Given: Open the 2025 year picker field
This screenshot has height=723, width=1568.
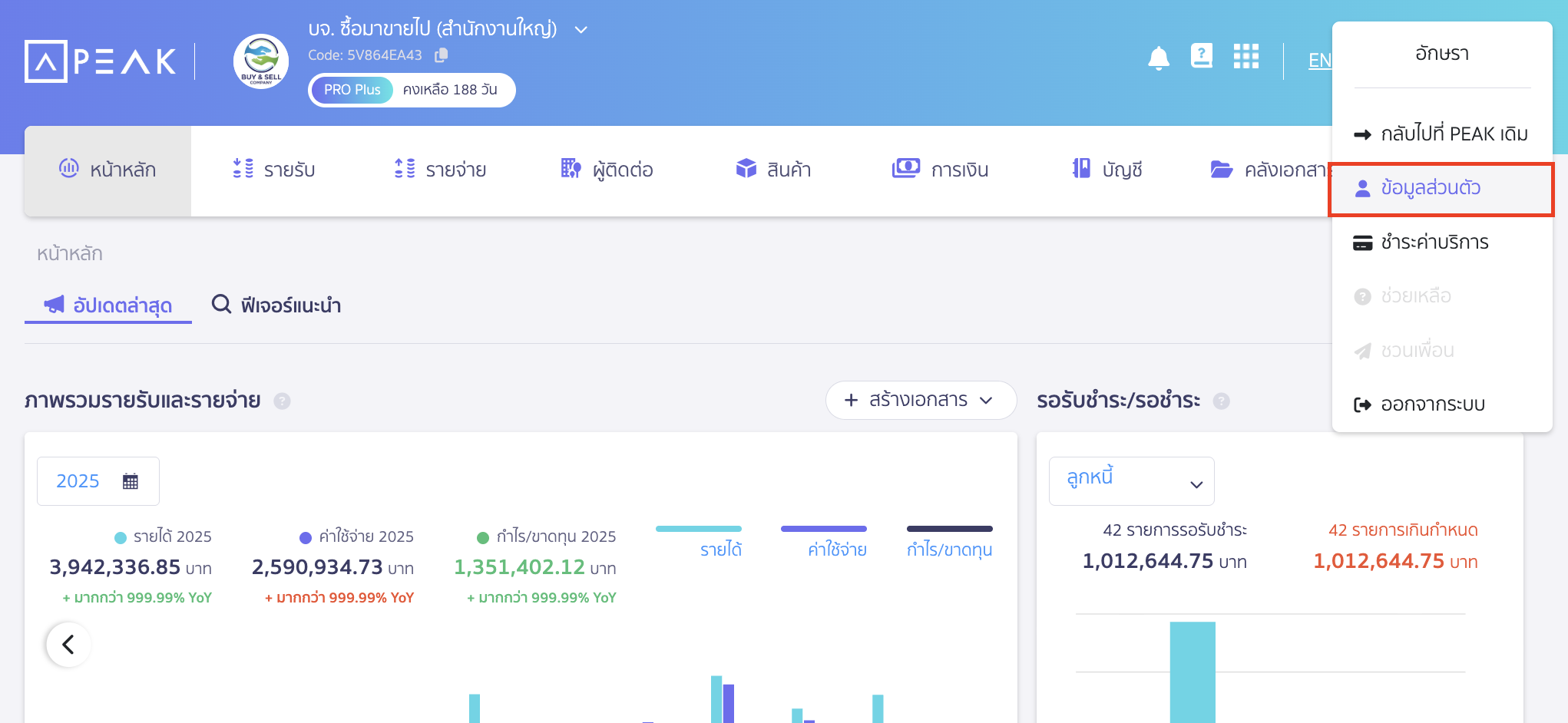Looking at the screenshot, I should 98,481.
